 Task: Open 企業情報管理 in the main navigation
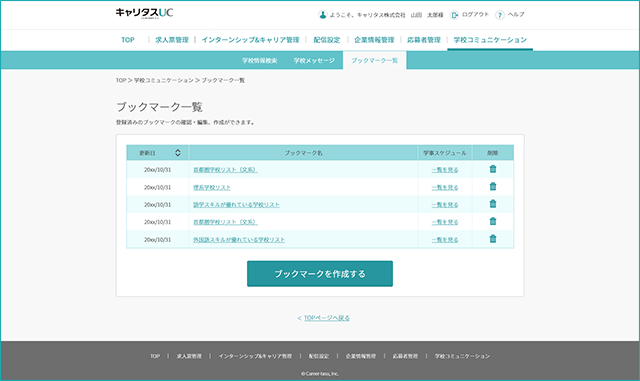374,40
